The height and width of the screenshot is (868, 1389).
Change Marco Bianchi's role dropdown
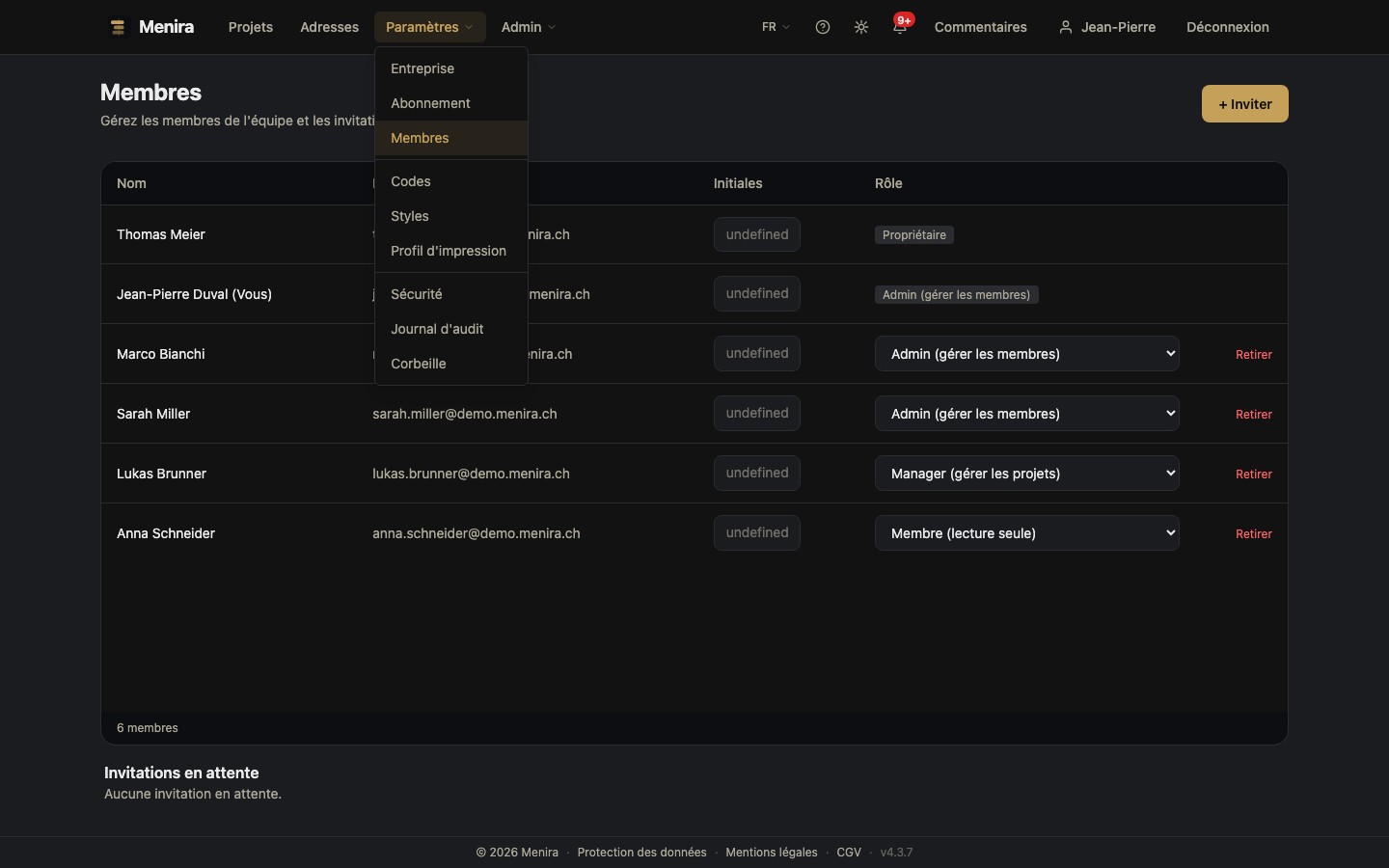(1026, 354)
